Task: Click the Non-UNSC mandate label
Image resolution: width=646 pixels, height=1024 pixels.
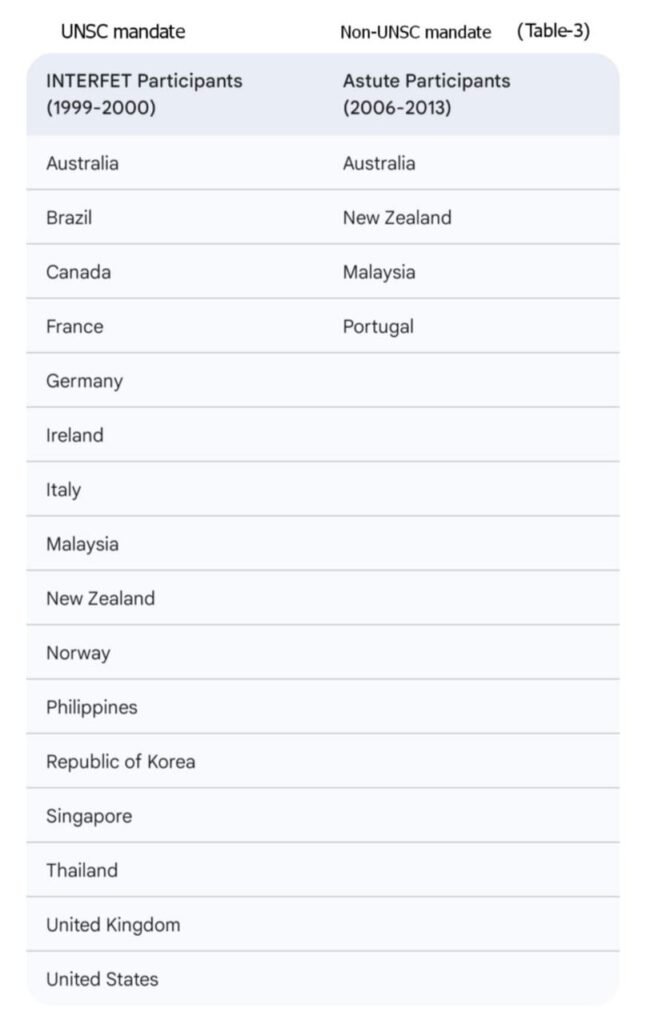Action: click(x=415, y=32)
